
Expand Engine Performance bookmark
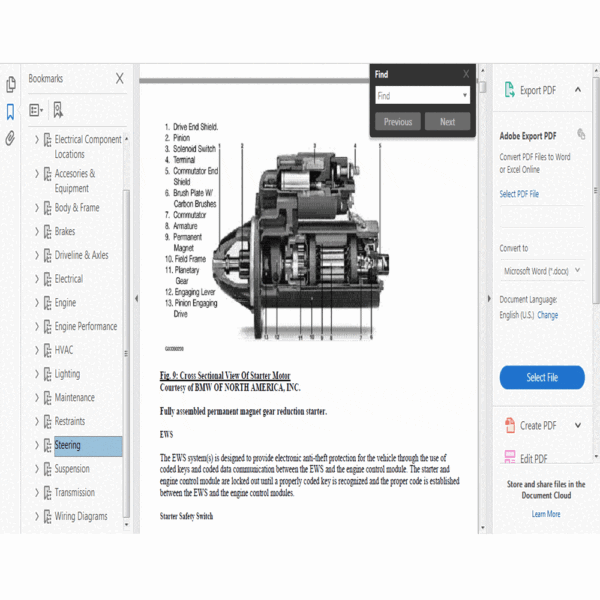[37, 326]
